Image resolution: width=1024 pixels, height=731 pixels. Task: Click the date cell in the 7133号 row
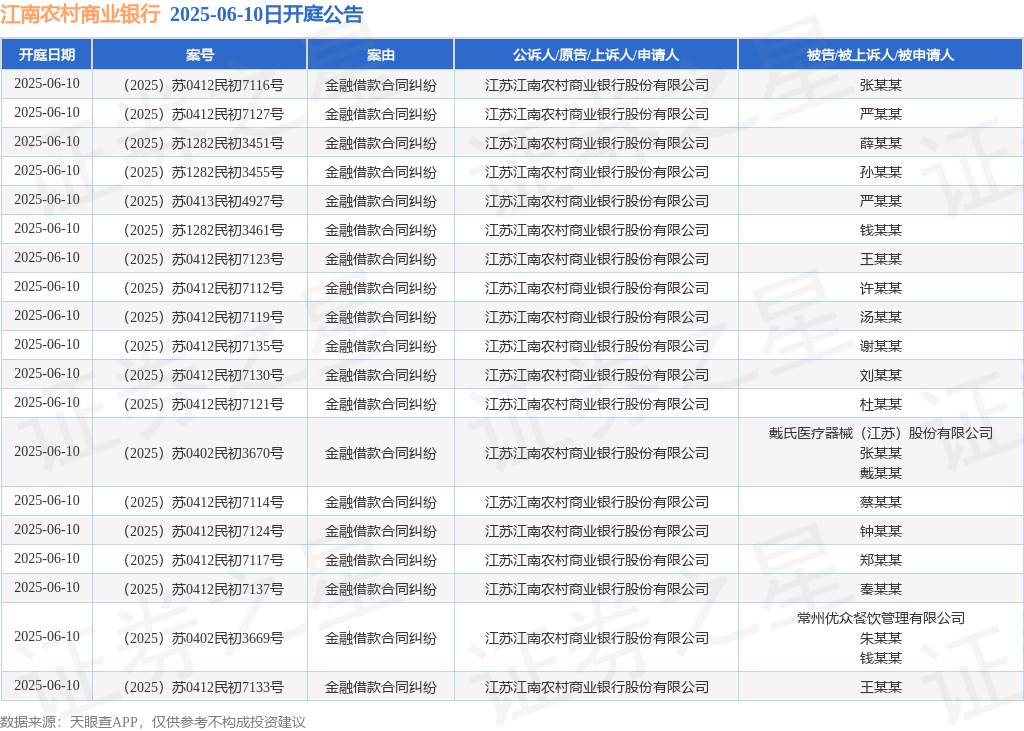(x=46, y=685)
